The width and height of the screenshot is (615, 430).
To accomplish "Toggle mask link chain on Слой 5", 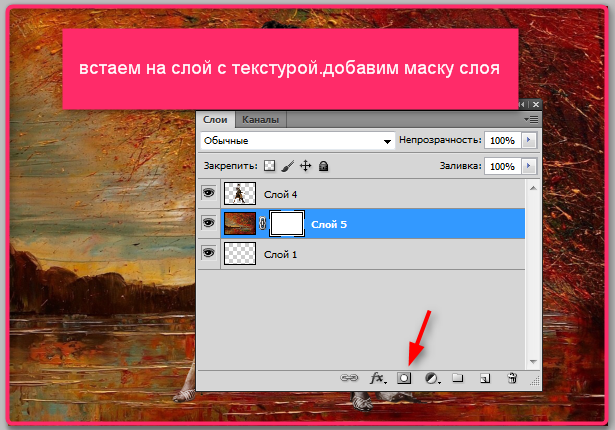I will coord(262,224).
